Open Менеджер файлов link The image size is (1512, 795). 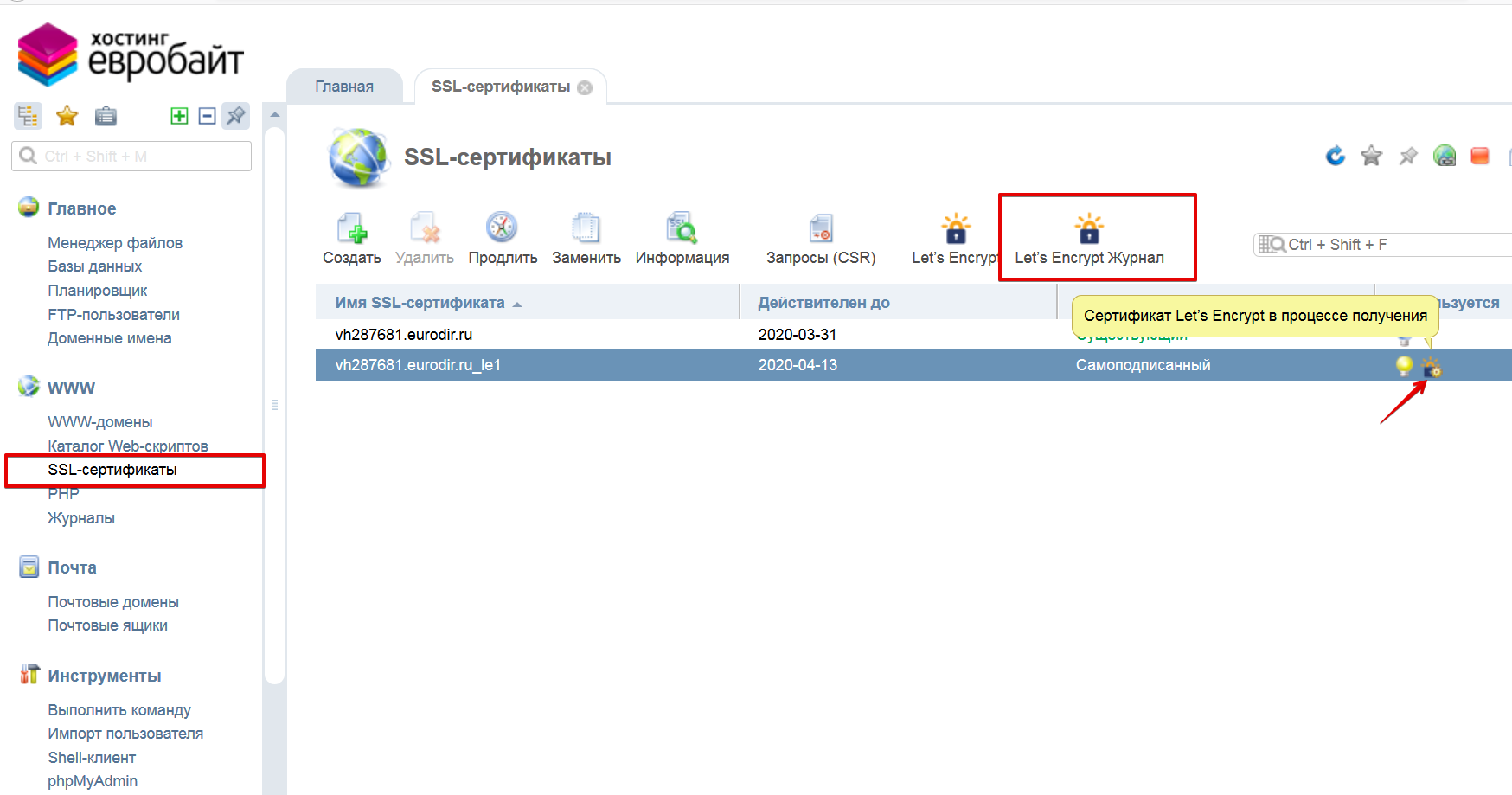(115, 243)
